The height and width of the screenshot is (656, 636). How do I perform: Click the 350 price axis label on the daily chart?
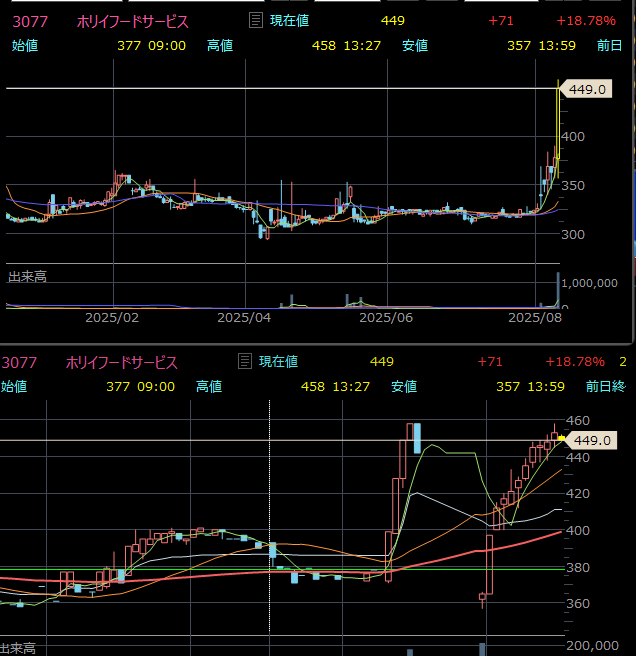coord(573,185)
